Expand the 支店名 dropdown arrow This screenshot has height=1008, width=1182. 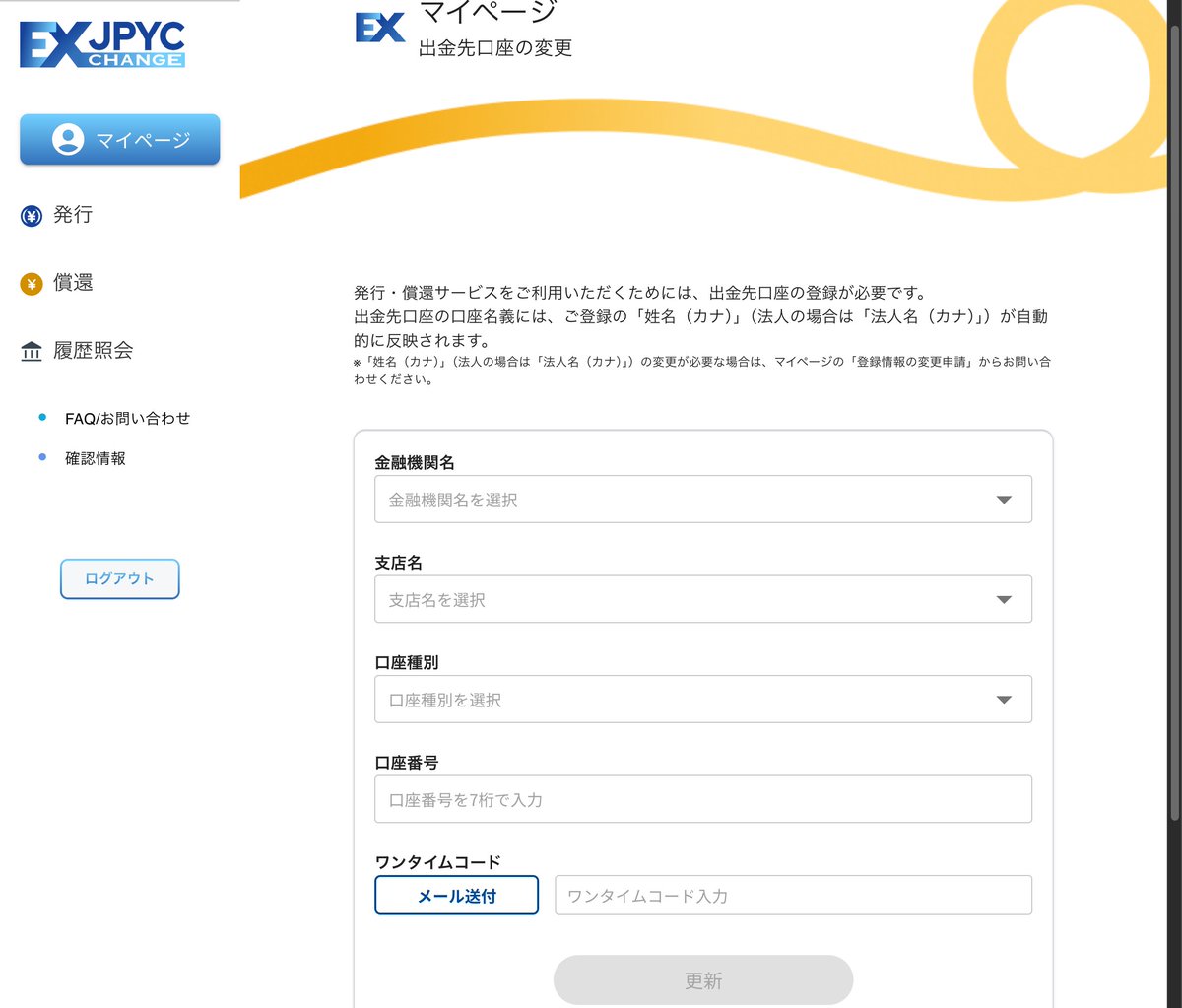point(1004,600)
